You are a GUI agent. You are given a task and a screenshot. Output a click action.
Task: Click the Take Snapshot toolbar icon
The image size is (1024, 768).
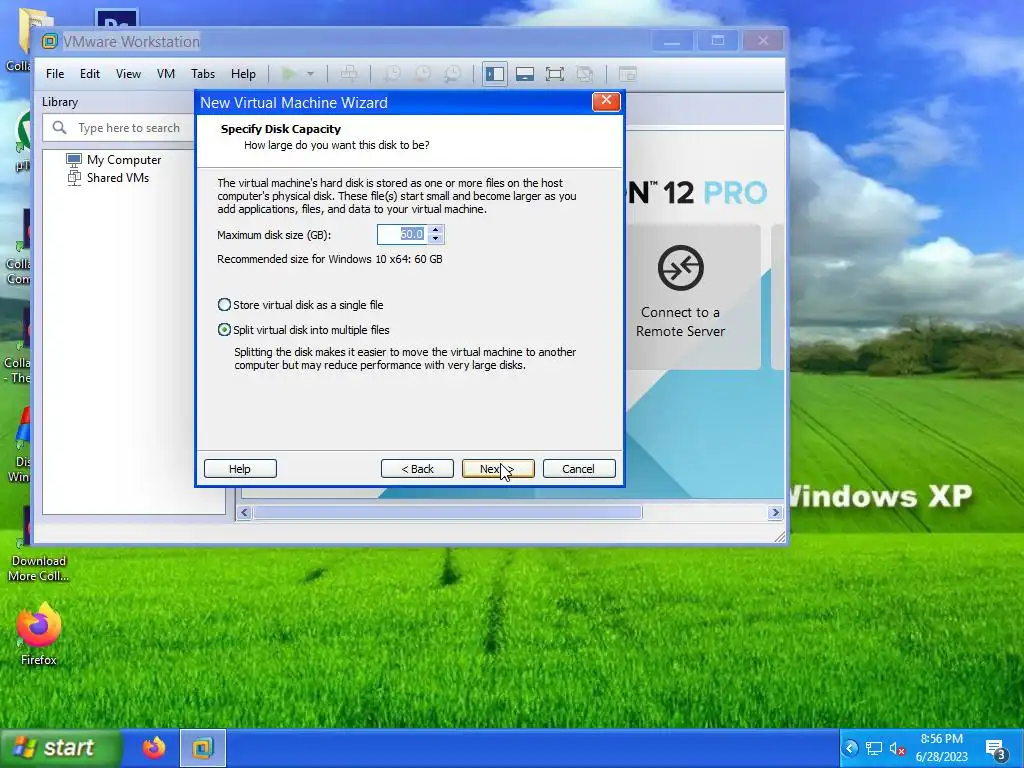coord(392,74)
